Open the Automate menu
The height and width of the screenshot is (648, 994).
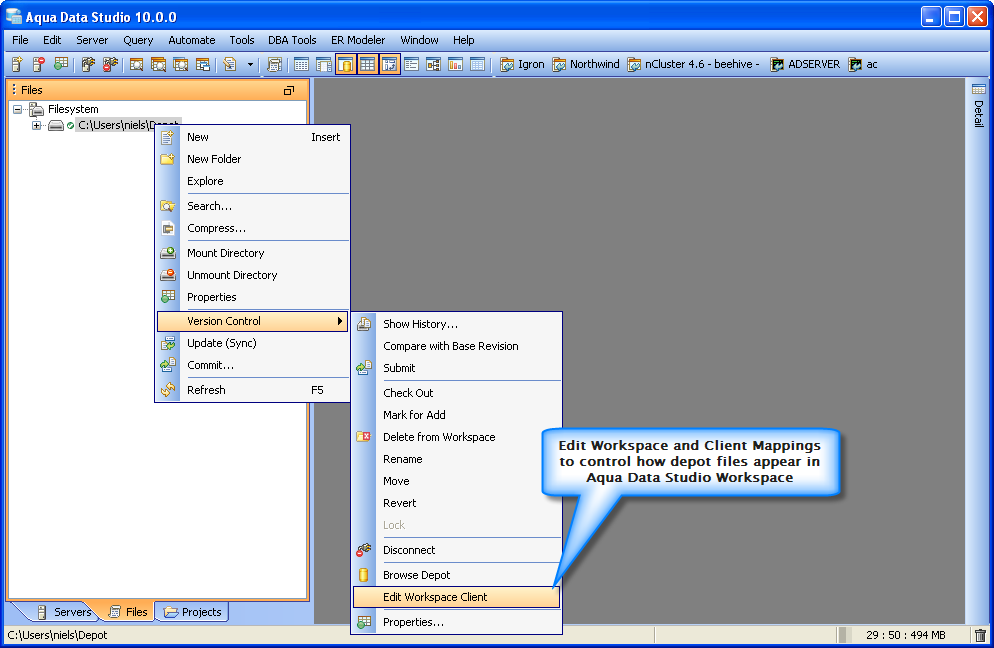pyautogui.click(x=191, y=40)
